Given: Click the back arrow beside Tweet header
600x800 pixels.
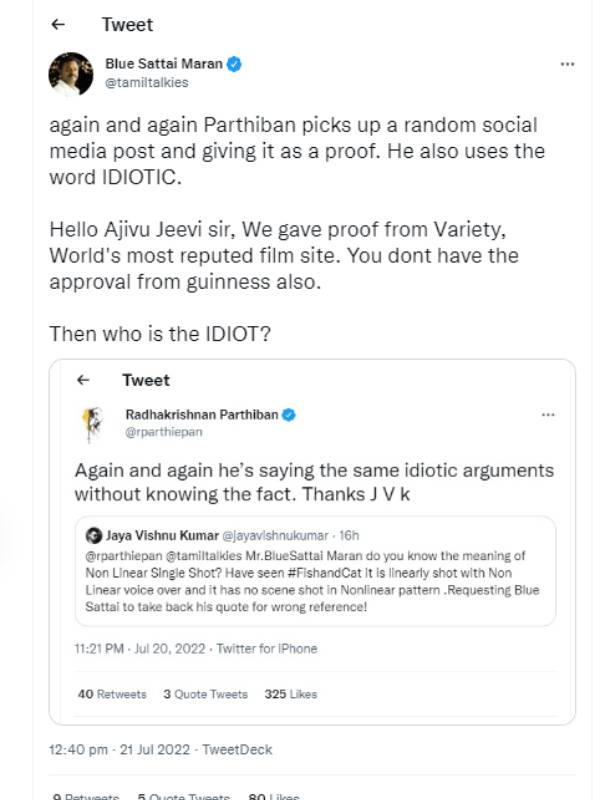Looking at the screenshot, I should pos(58,25).
